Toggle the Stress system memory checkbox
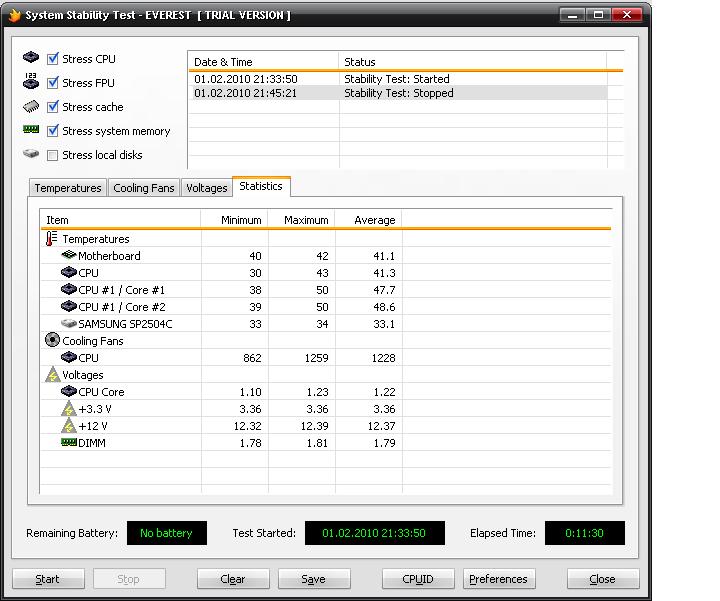This screenshot has width=720, height=601. (x=53, y=131)
